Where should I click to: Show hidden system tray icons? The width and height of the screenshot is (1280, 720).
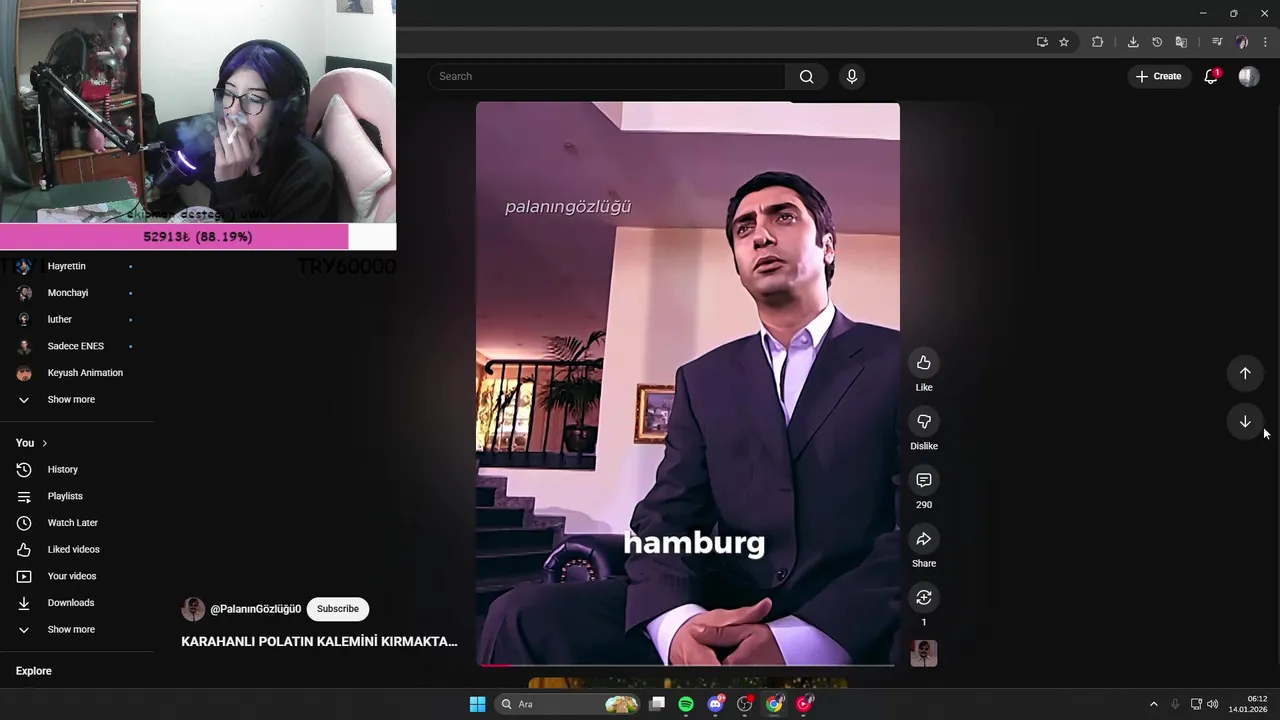tap(1153, 704)
